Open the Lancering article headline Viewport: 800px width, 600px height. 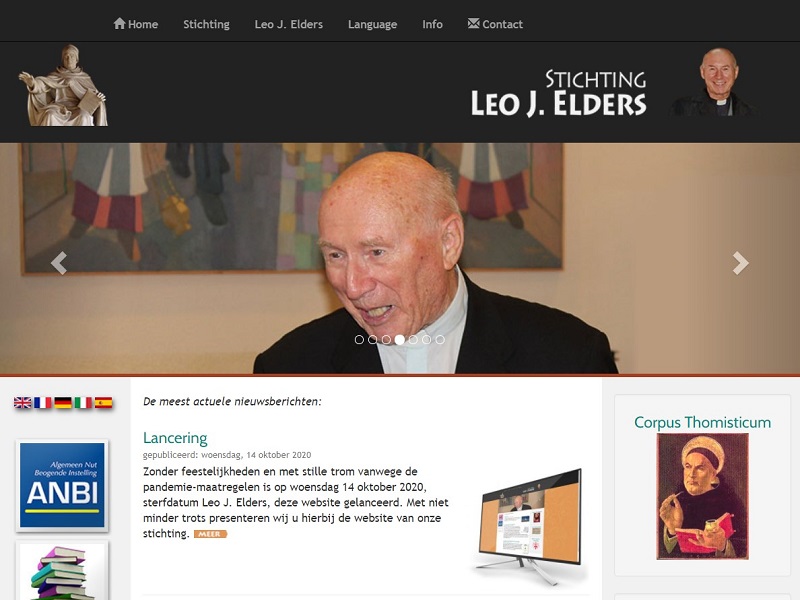pyautogui.click(x=175, y=438)
